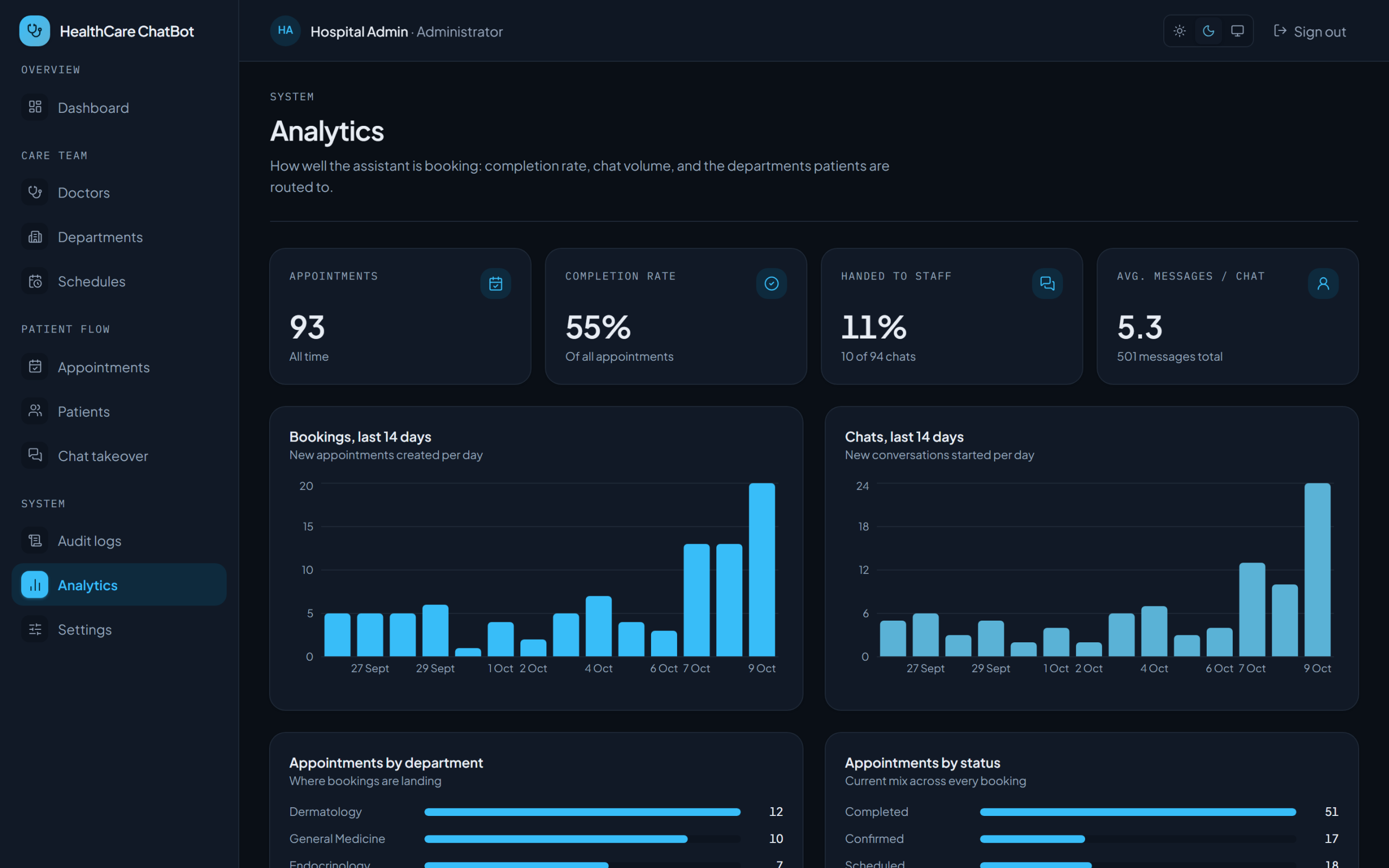Click the Hospital Admin name in header
Image resolution: width=1389 pixels, height=868 pixels.
click(x=359, y=31)
